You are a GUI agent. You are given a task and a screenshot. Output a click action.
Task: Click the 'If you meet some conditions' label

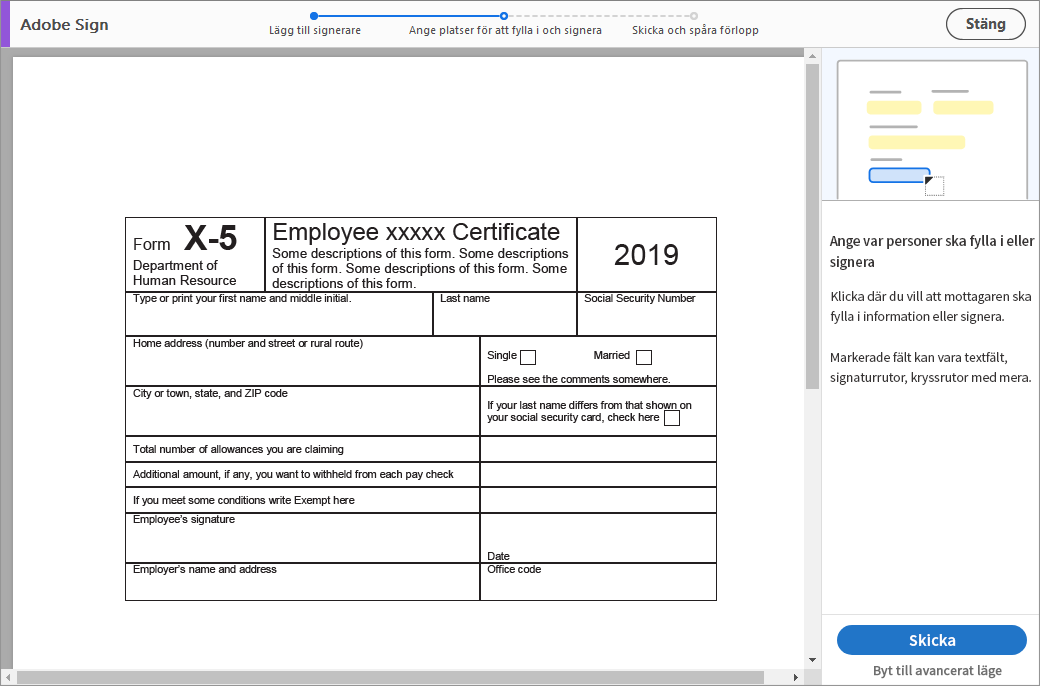click(x=243, y=500)
